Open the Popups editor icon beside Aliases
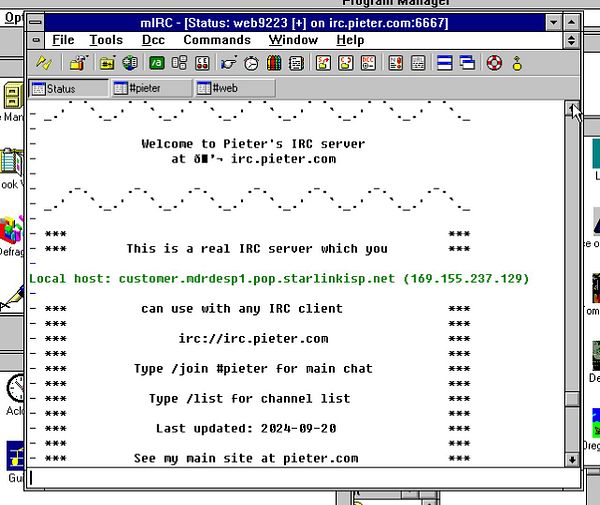Viewport: 600px width, 505px height. click(x=179, y=63)
